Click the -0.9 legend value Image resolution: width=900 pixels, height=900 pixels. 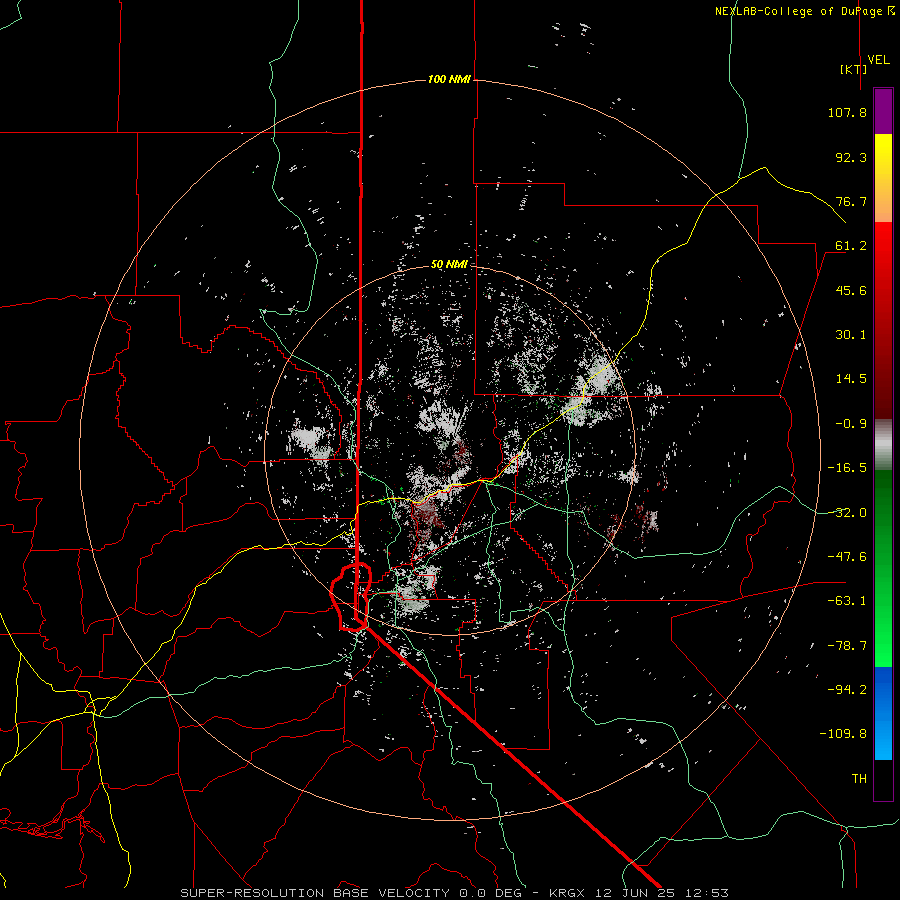click(851, 424)
